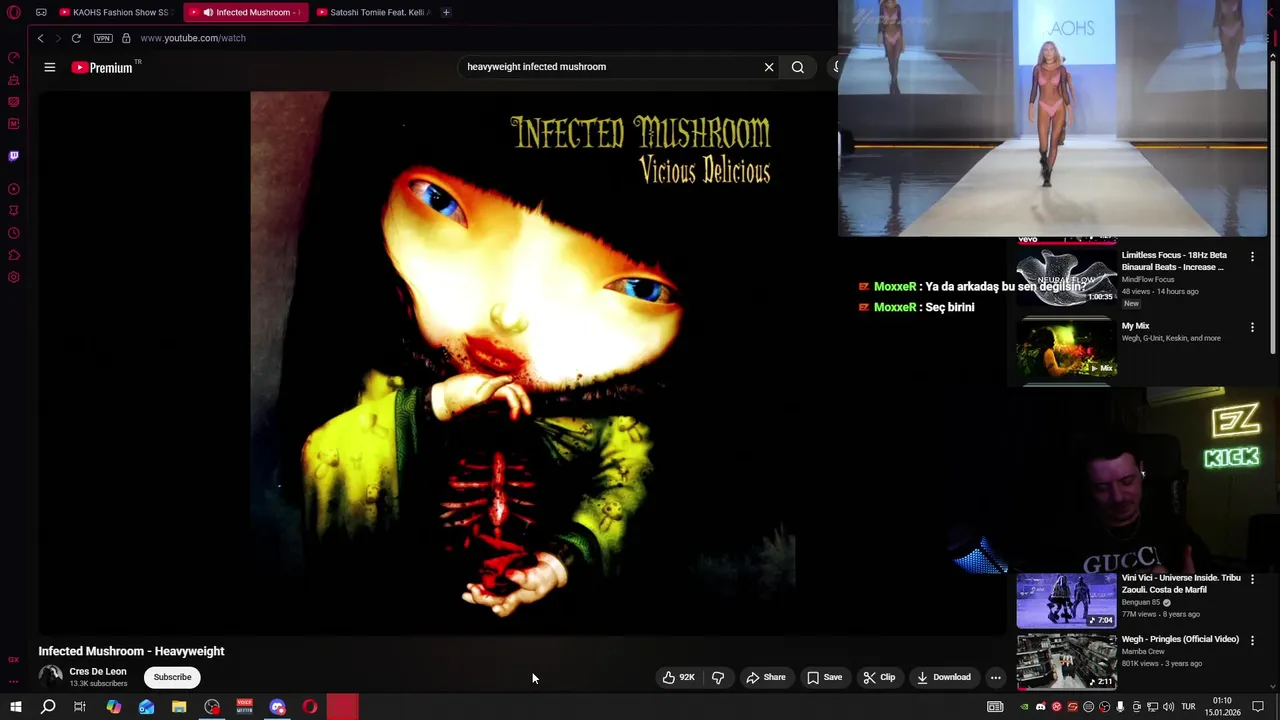Open the tab islands workspace icon
The image size is (1280, 720).
click(41, 12)
